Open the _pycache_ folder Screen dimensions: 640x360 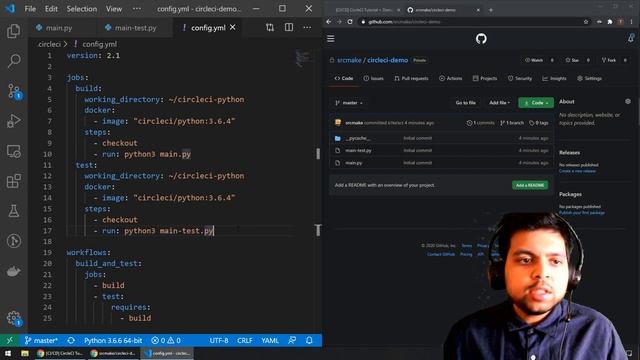point(358,138)
